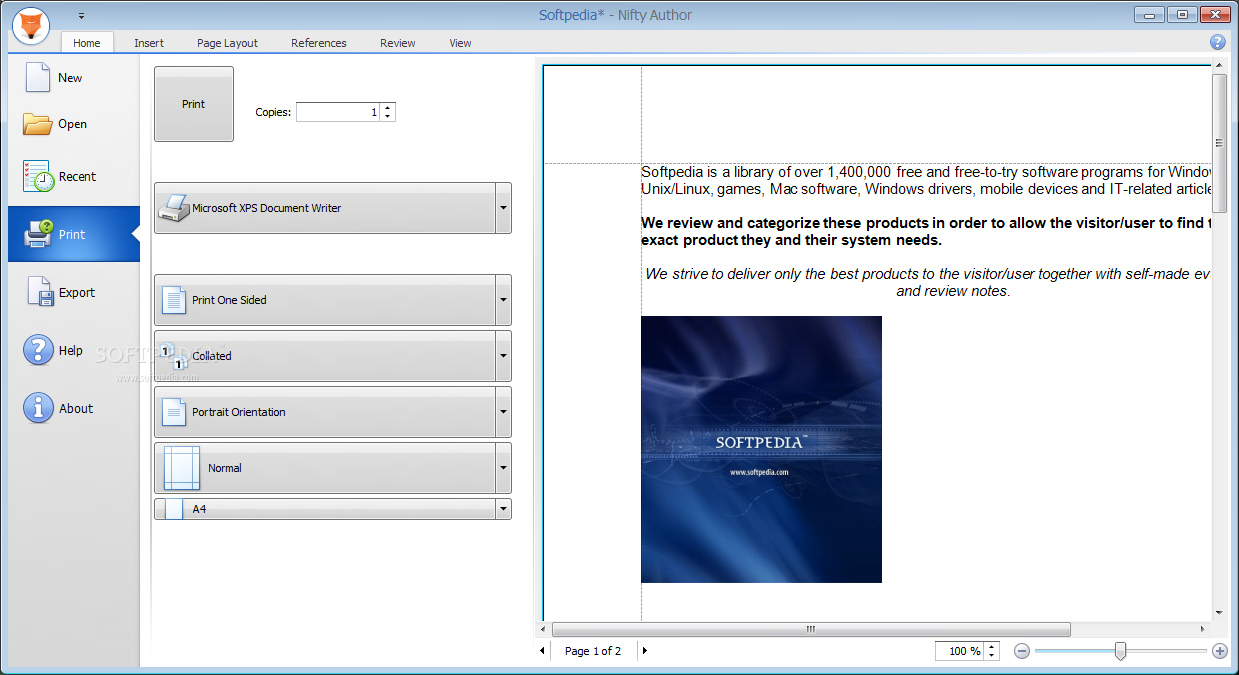
Task: Go to next page arrow
Action: click(x=644, y=651)
